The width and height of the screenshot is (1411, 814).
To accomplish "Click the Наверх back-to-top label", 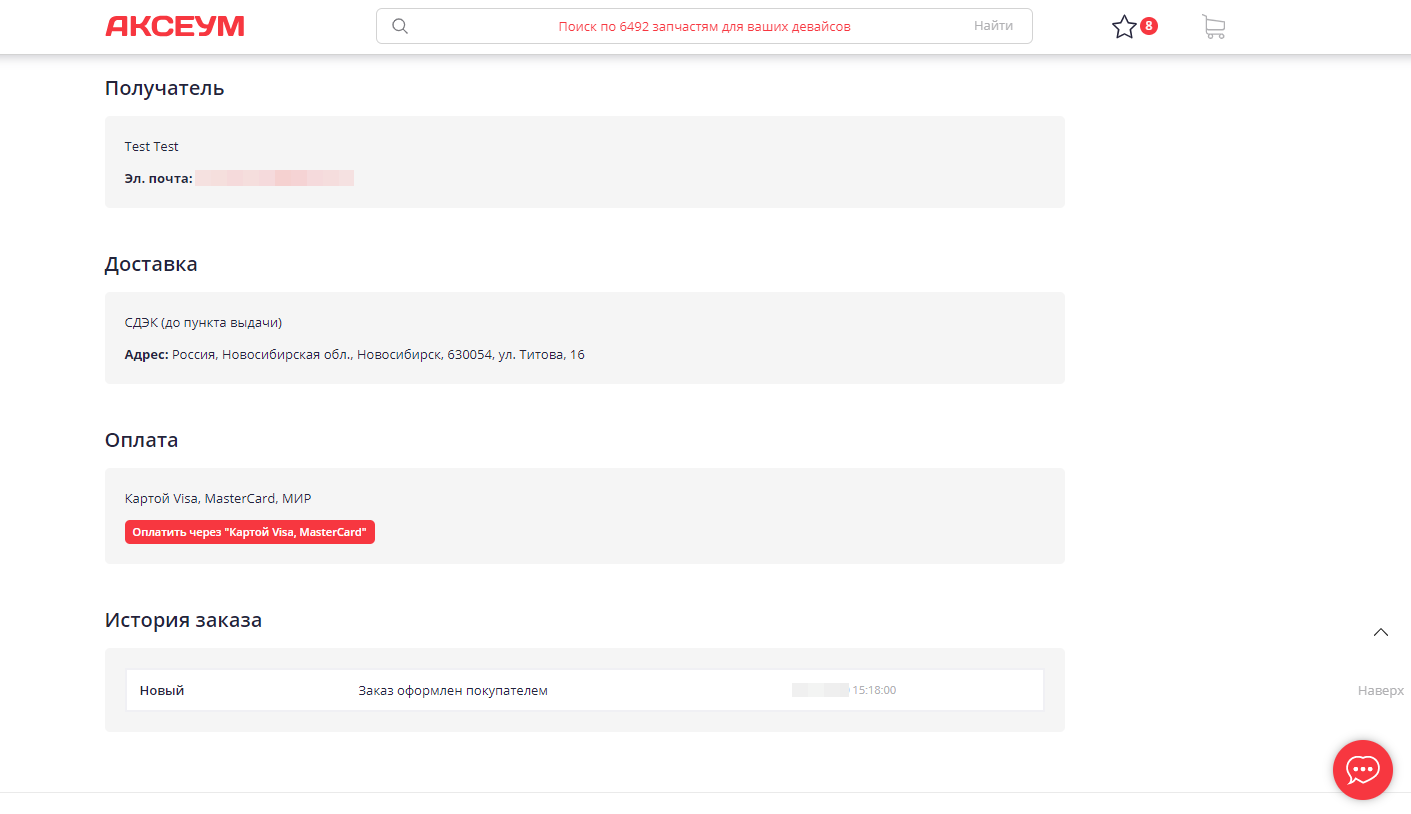I will click(x=1380, y=690).
